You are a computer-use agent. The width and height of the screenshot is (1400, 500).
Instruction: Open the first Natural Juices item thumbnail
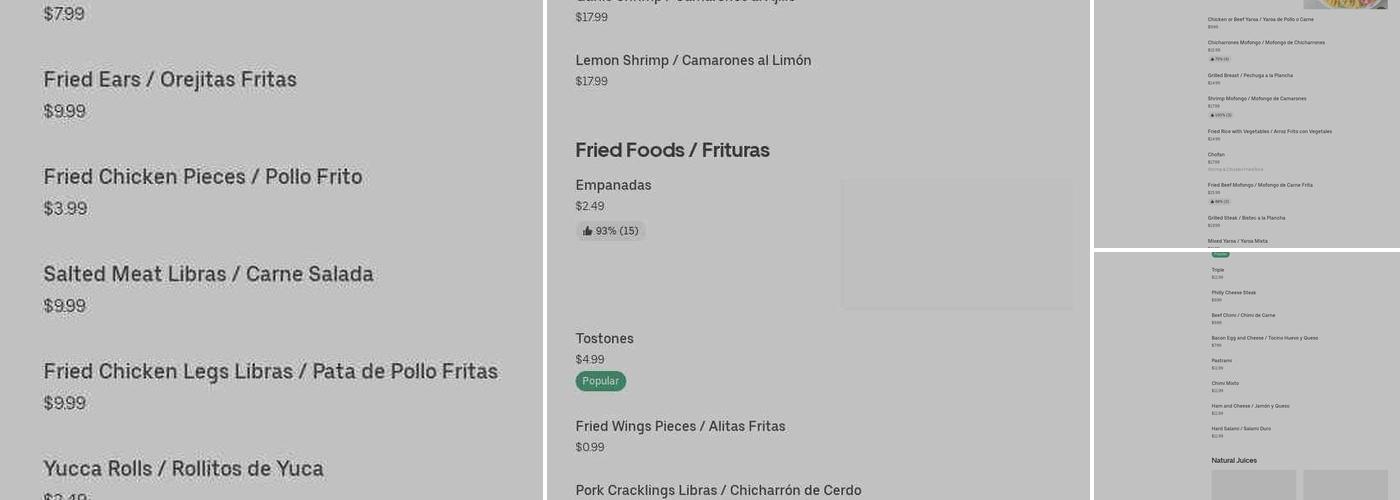point(1253,484)
